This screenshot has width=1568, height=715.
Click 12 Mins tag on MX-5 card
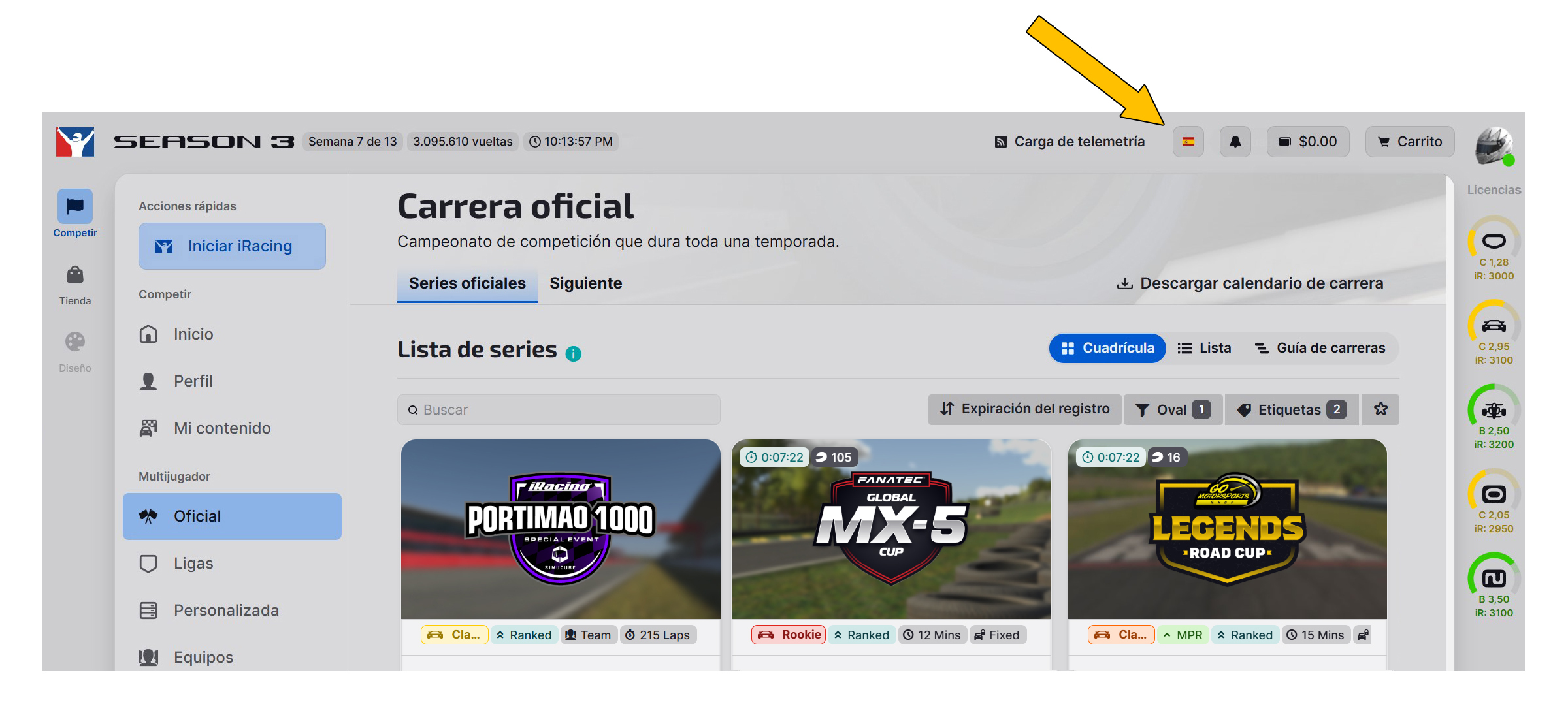point(932,635)
